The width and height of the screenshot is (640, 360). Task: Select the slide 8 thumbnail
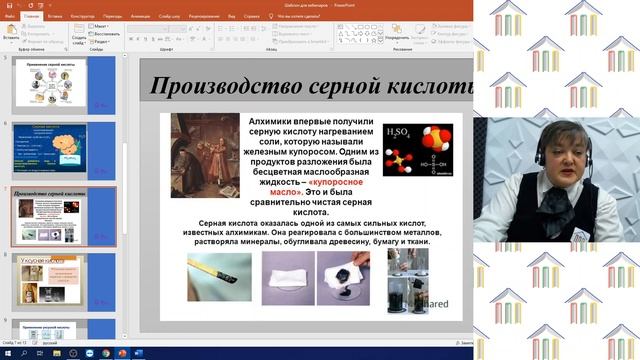[64, 282]
